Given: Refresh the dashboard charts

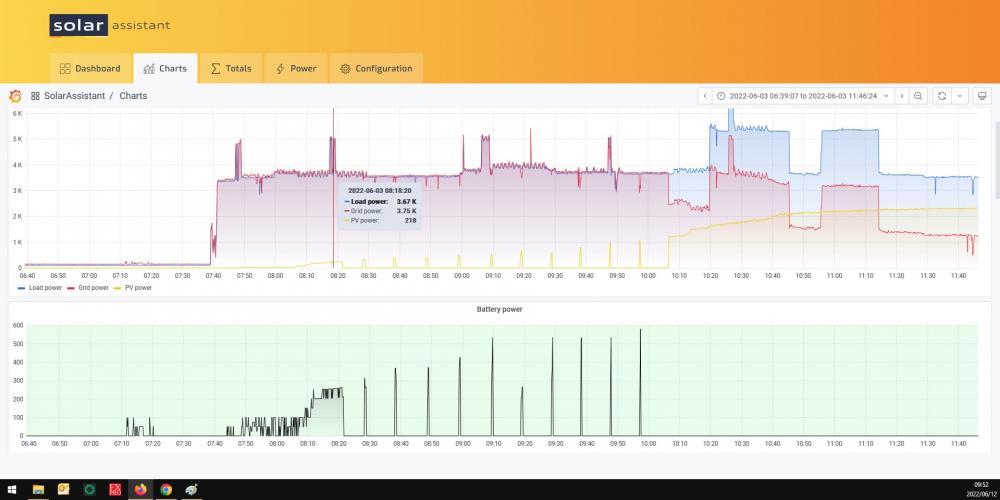Looking at the screenshot, I should (941, 96).
